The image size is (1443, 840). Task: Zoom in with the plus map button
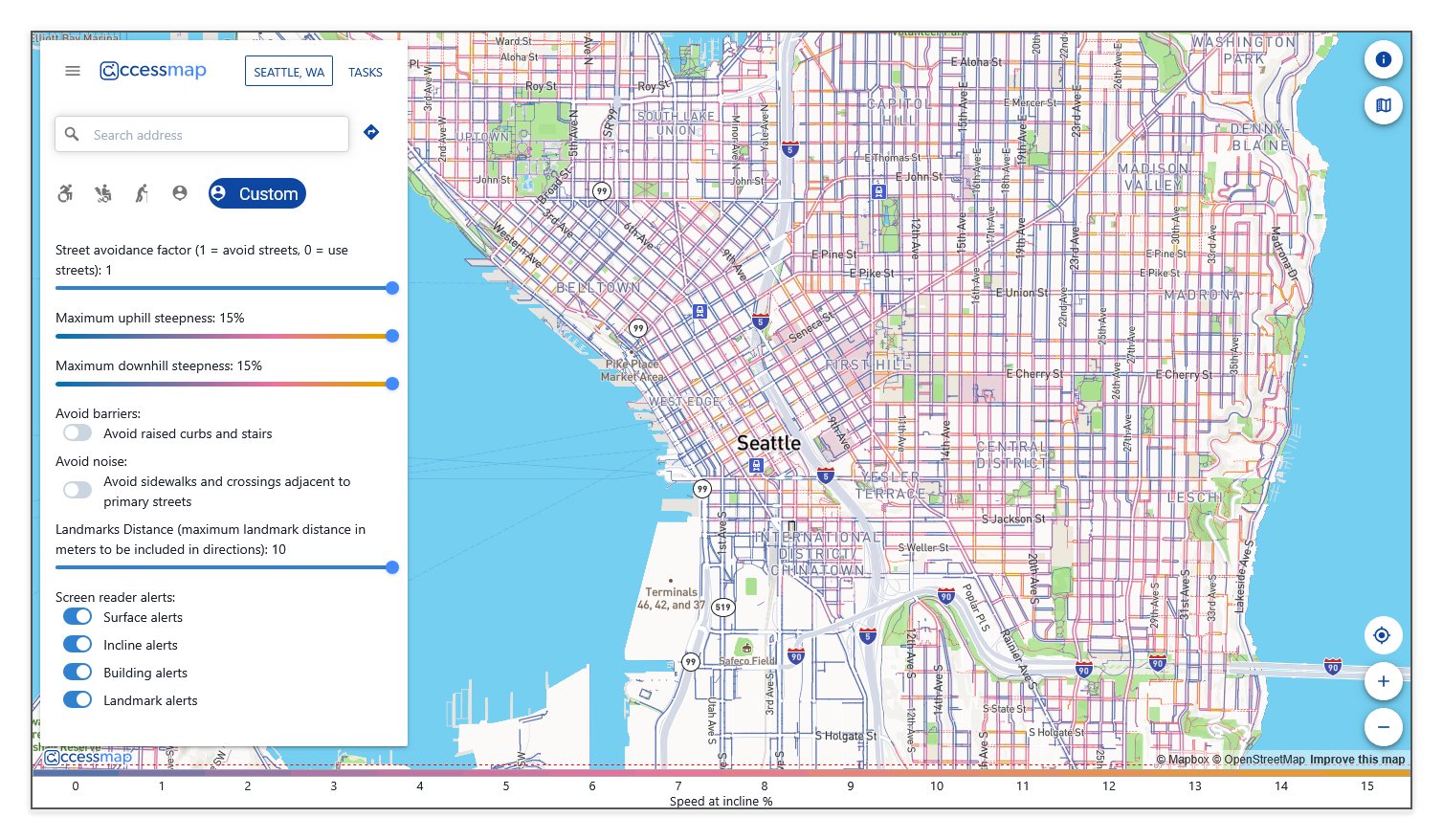pos(1384,681)
